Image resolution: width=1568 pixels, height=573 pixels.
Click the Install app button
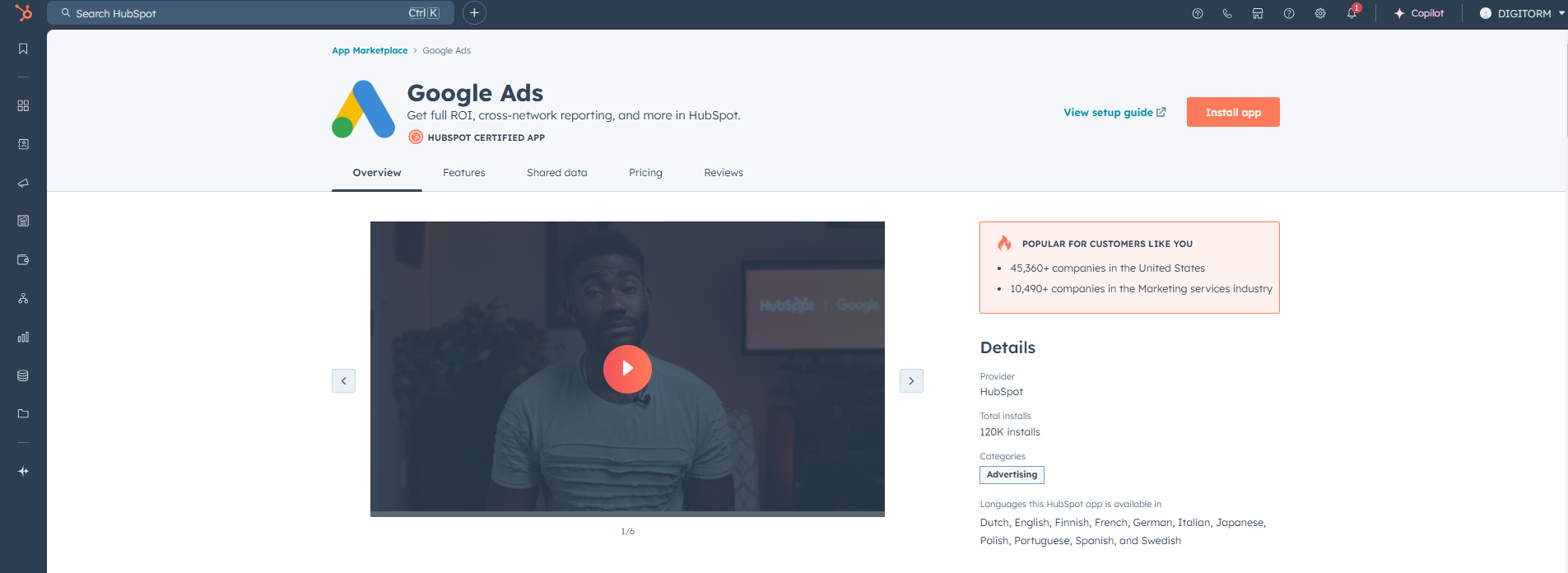pyautogui.click(x=1233, y=112)
